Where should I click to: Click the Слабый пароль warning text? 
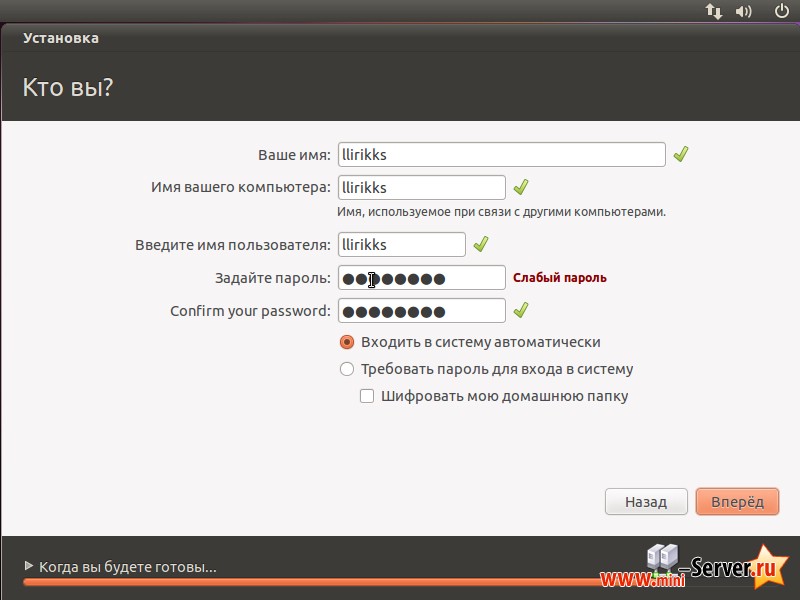click(559, 277)
